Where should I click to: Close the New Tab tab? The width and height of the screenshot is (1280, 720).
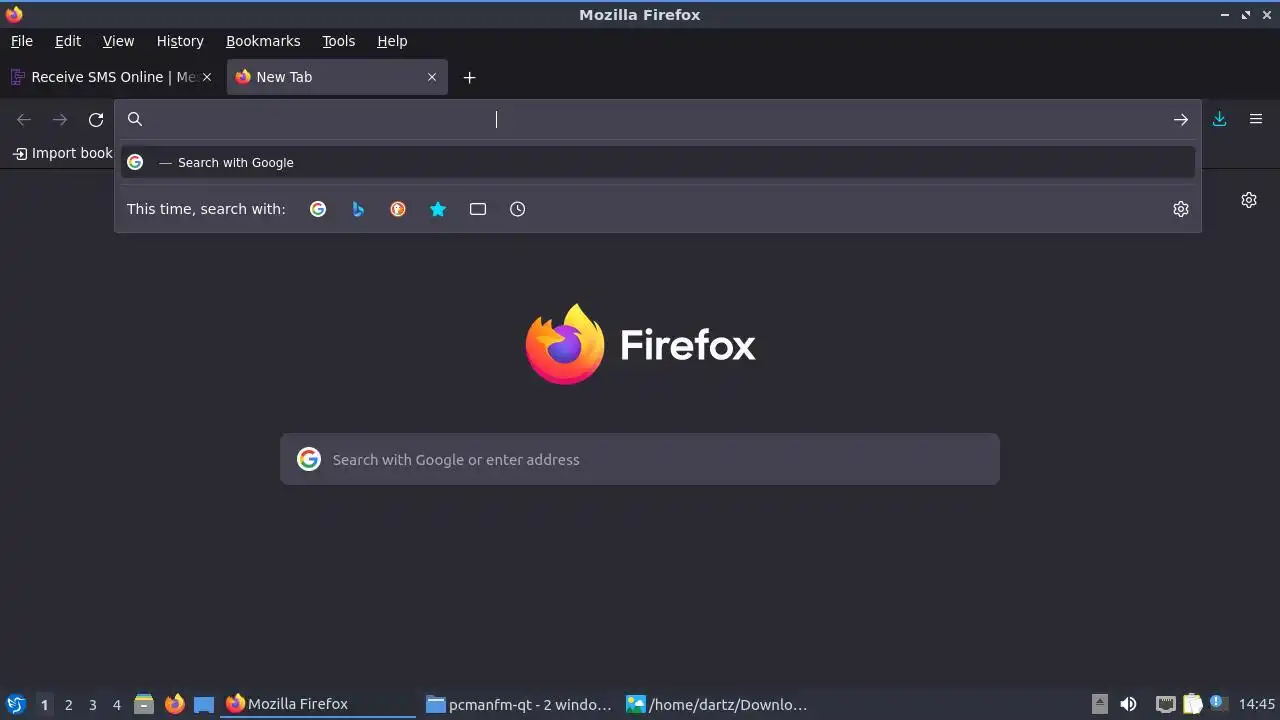click(x=432, y=77)
